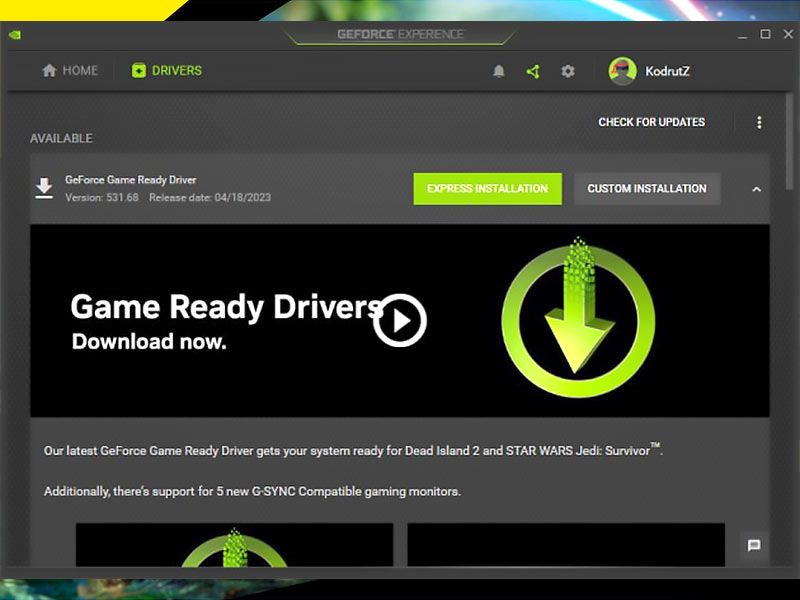This screenshot has width=800, height=600.
Task: Click the Release date: 04/18/2023 text
Action: (210, 197)
